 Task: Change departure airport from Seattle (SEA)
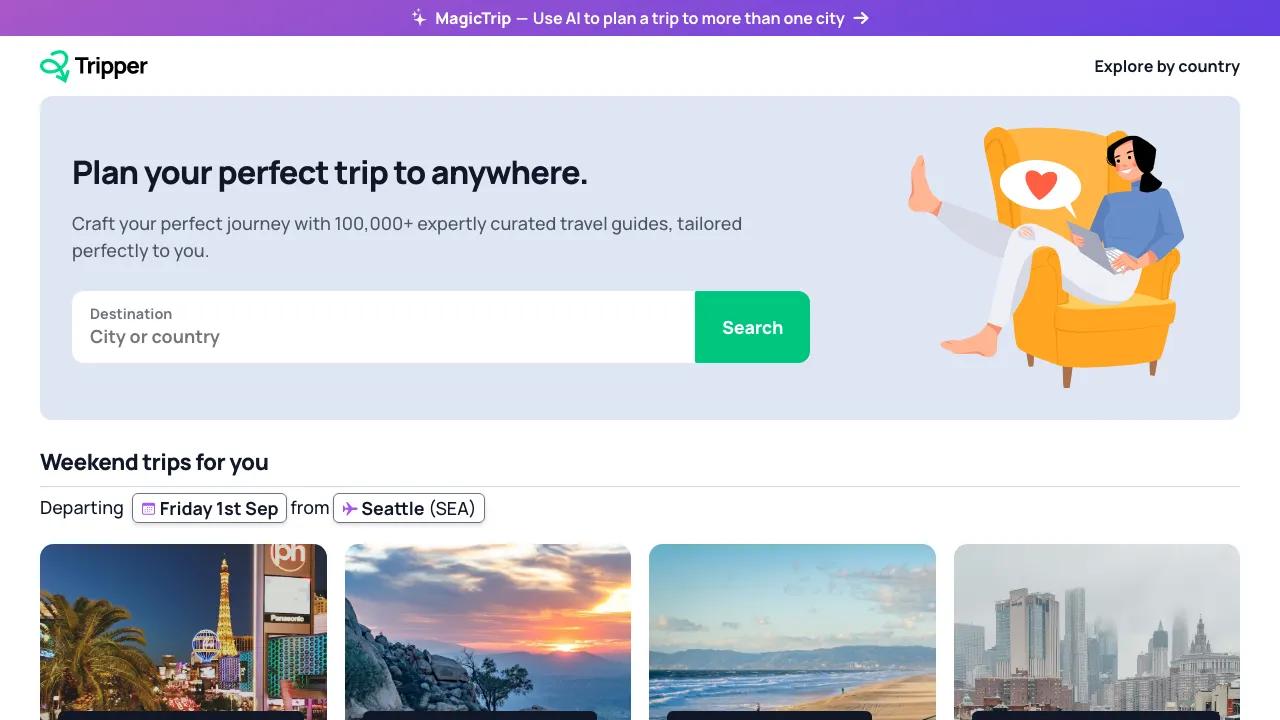409,508
